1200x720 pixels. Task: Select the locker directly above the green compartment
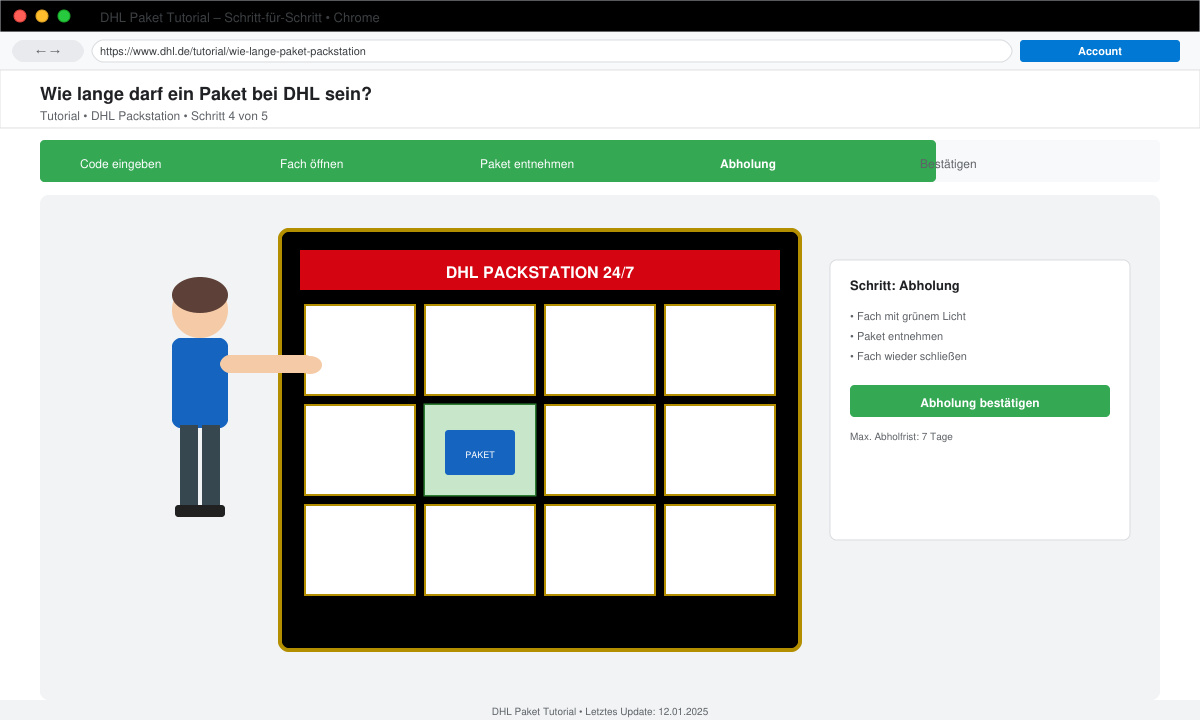click(480, 350)
